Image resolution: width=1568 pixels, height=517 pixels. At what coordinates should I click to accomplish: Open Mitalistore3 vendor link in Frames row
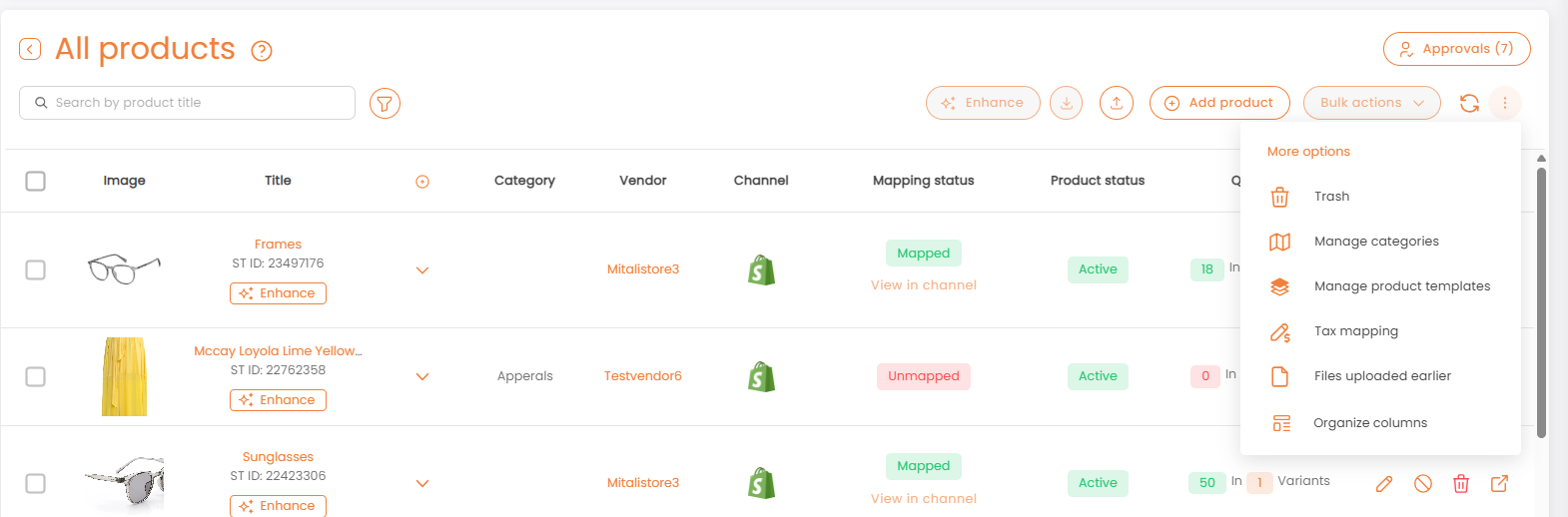(x=643, y=269)
